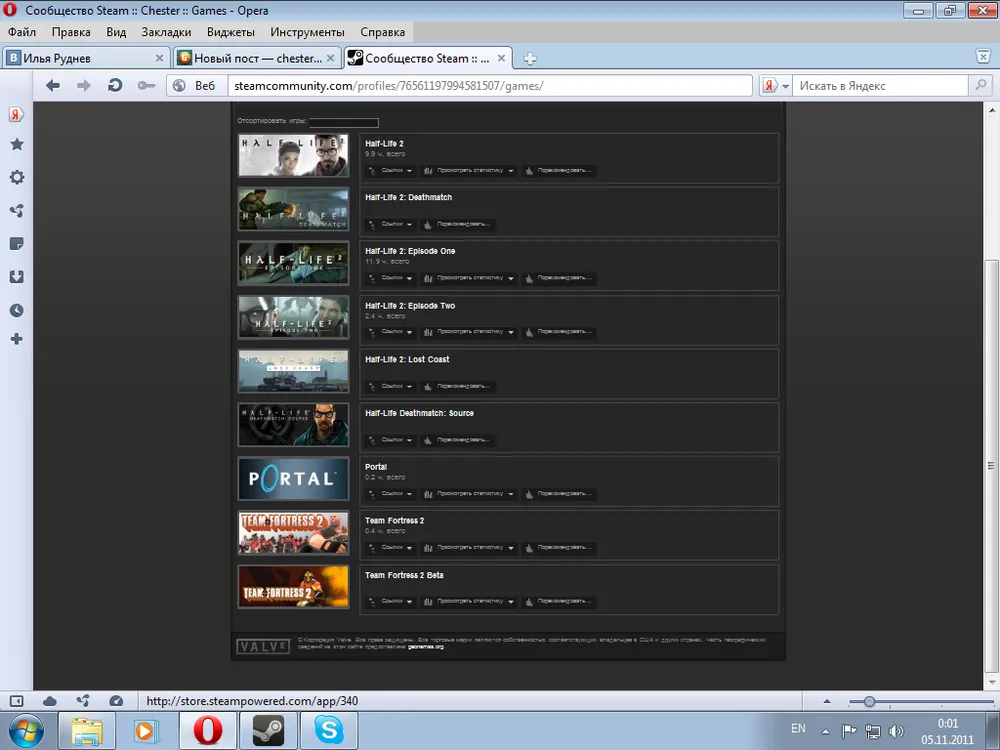The height and width of the screenshot is (750, 1000).
Task: Click the password wand key icon
Action: tap(146, 86)
